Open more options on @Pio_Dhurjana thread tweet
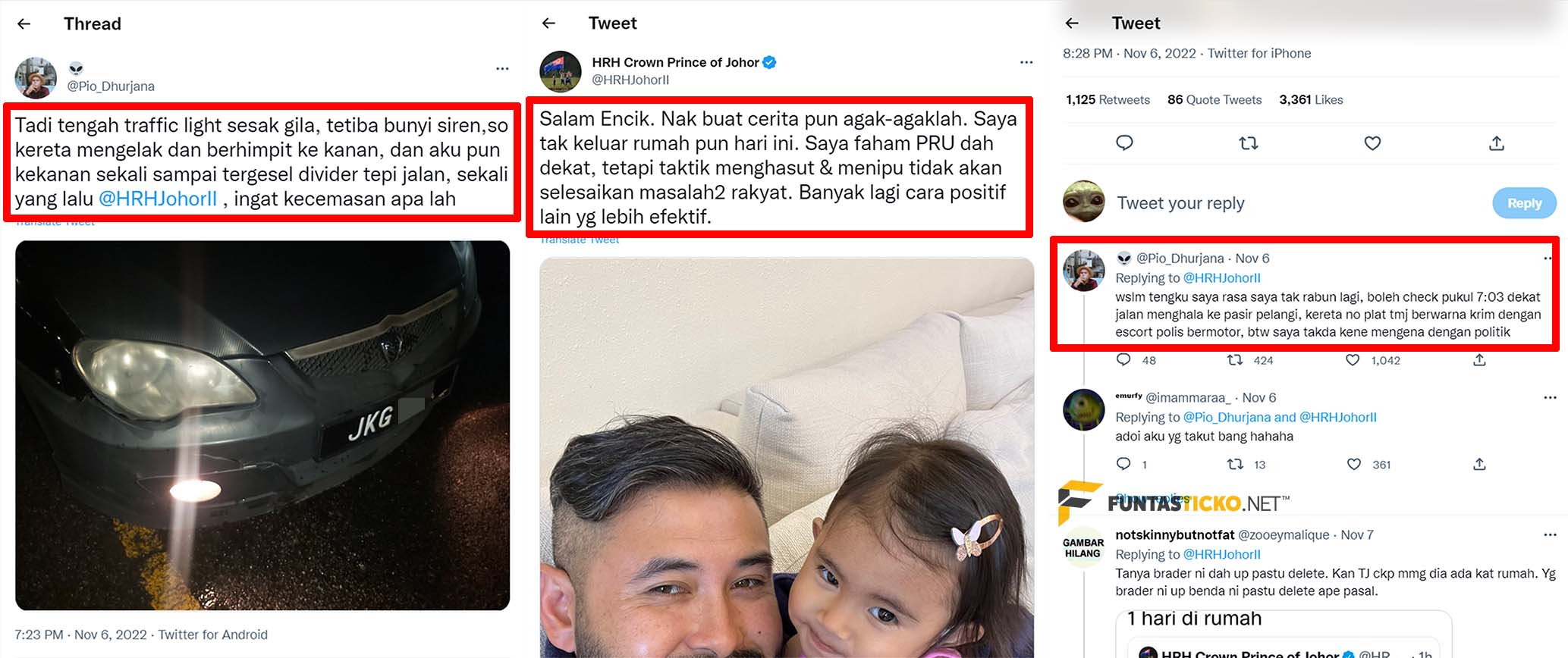Viewport: 1568px width, 658px height. (x=502, y=69)
